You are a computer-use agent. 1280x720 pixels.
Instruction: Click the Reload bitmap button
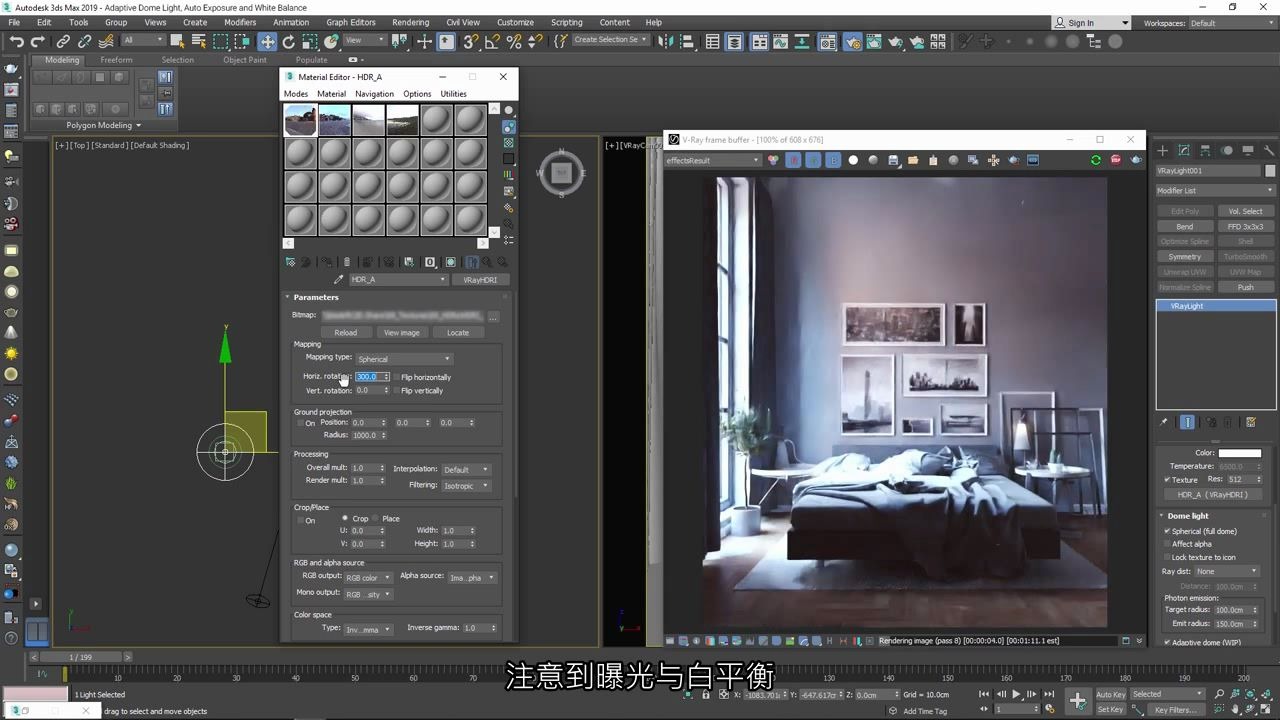coord(345,332)
